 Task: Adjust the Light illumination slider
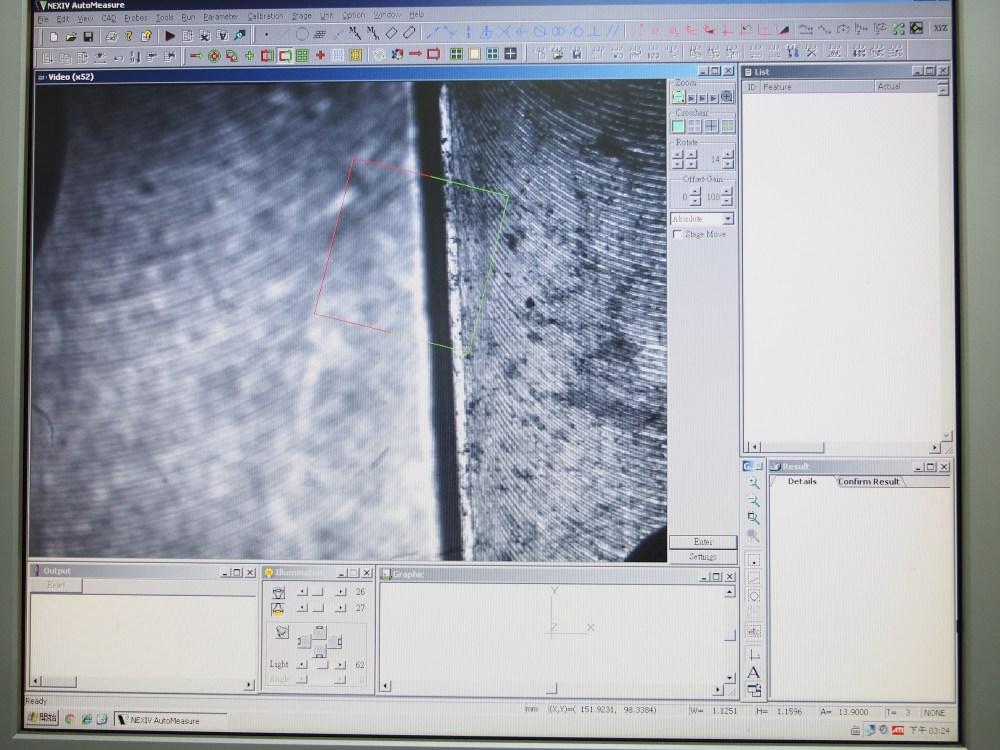(320, 664)
